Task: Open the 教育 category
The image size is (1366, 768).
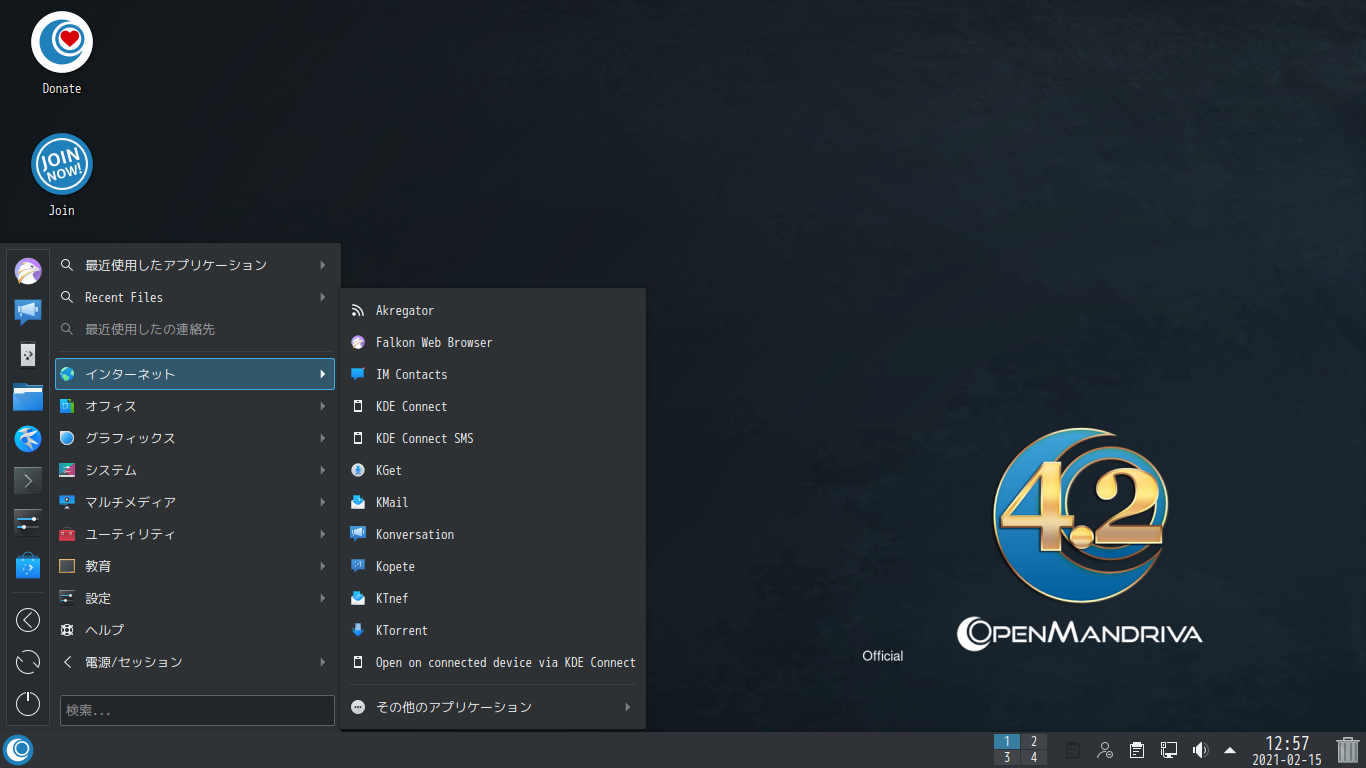Action: [195, 566]
